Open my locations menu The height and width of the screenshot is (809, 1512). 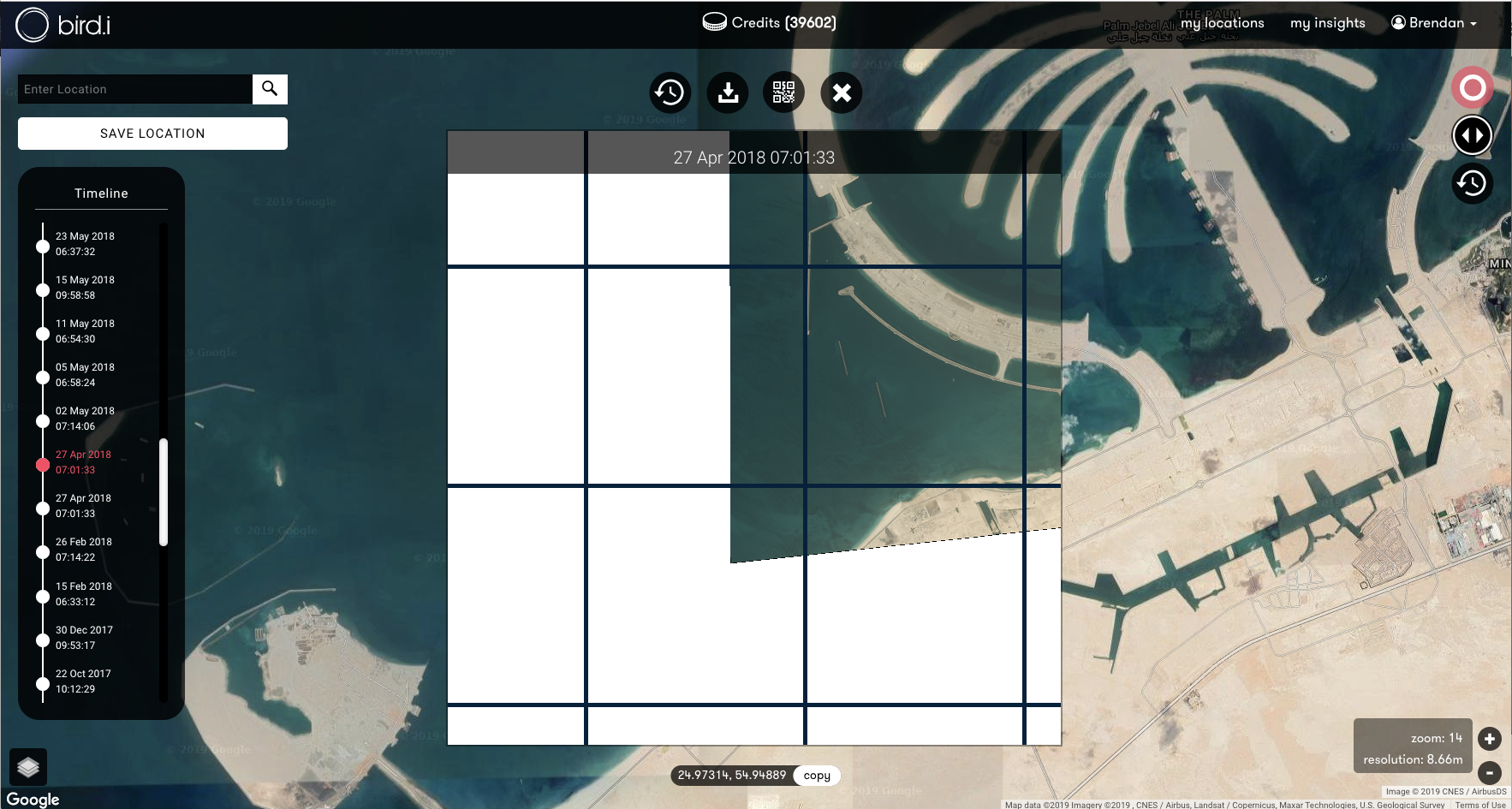(x=1222, y=23)
